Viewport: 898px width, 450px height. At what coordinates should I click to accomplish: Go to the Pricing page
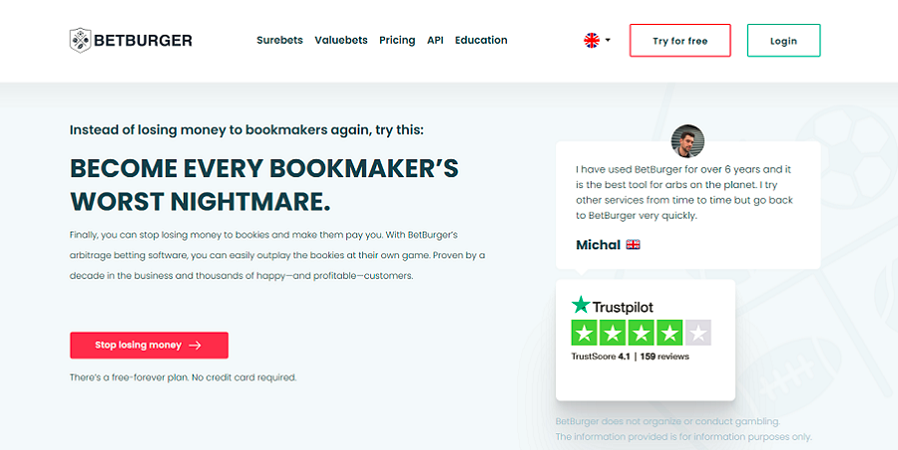(397, 40)
